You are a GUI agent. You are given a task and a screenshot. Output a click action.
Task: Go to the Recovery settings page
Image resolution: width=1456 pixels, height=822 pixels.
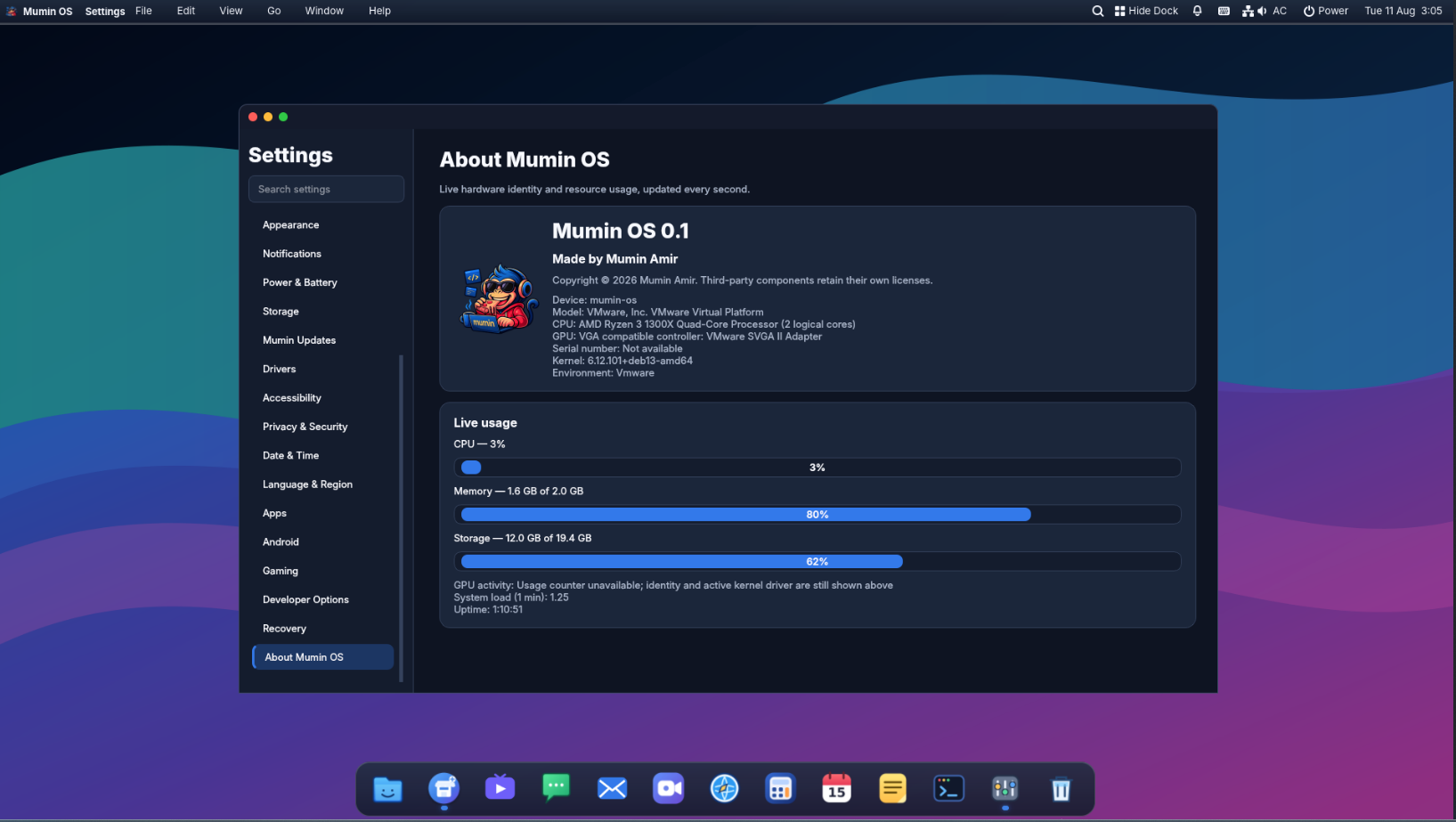tap(323, 628)
